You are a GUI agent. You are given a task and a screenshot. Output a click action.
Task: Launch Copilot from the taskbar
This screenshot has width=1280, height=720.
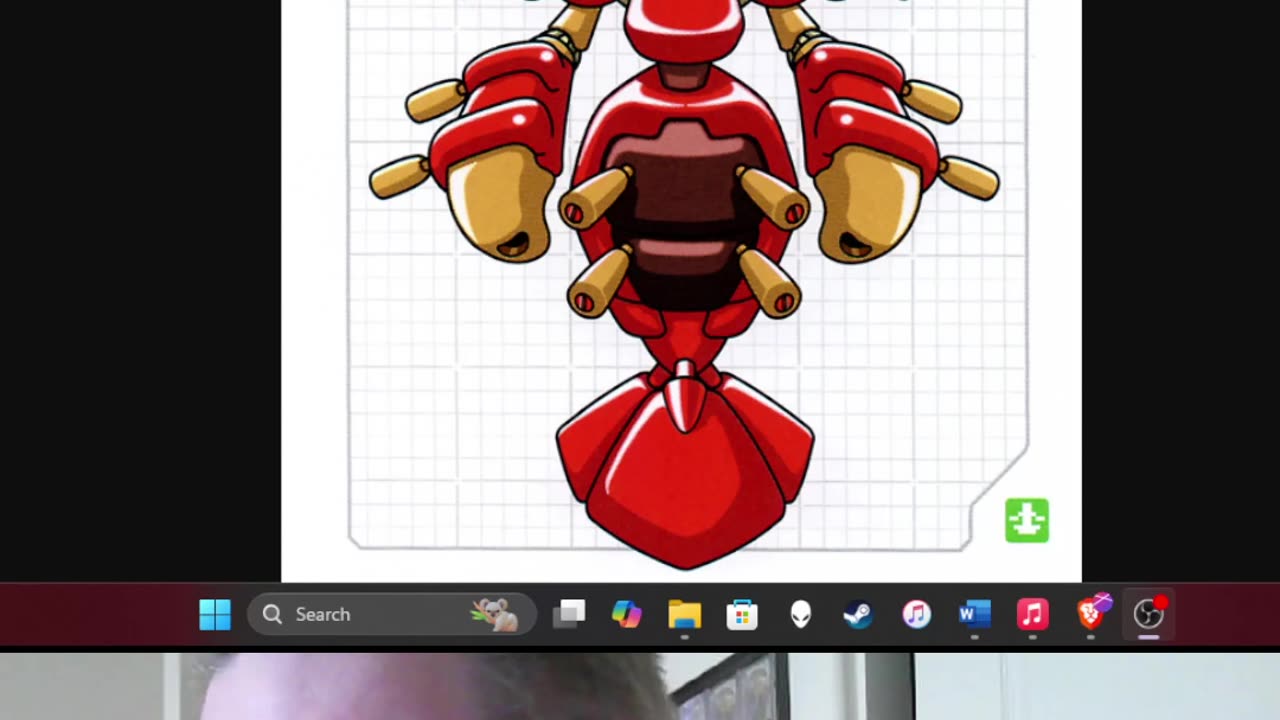point(627,614)
